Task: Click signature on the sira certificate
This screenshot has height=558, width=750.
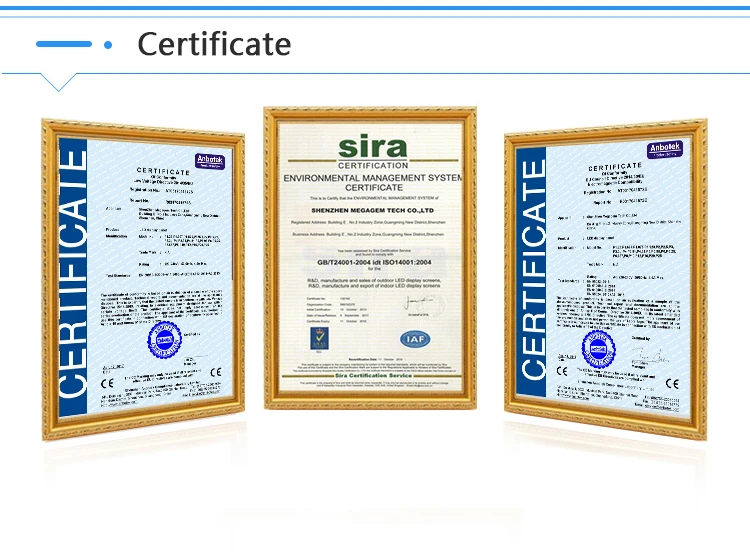Action: (x=421, y=303)
